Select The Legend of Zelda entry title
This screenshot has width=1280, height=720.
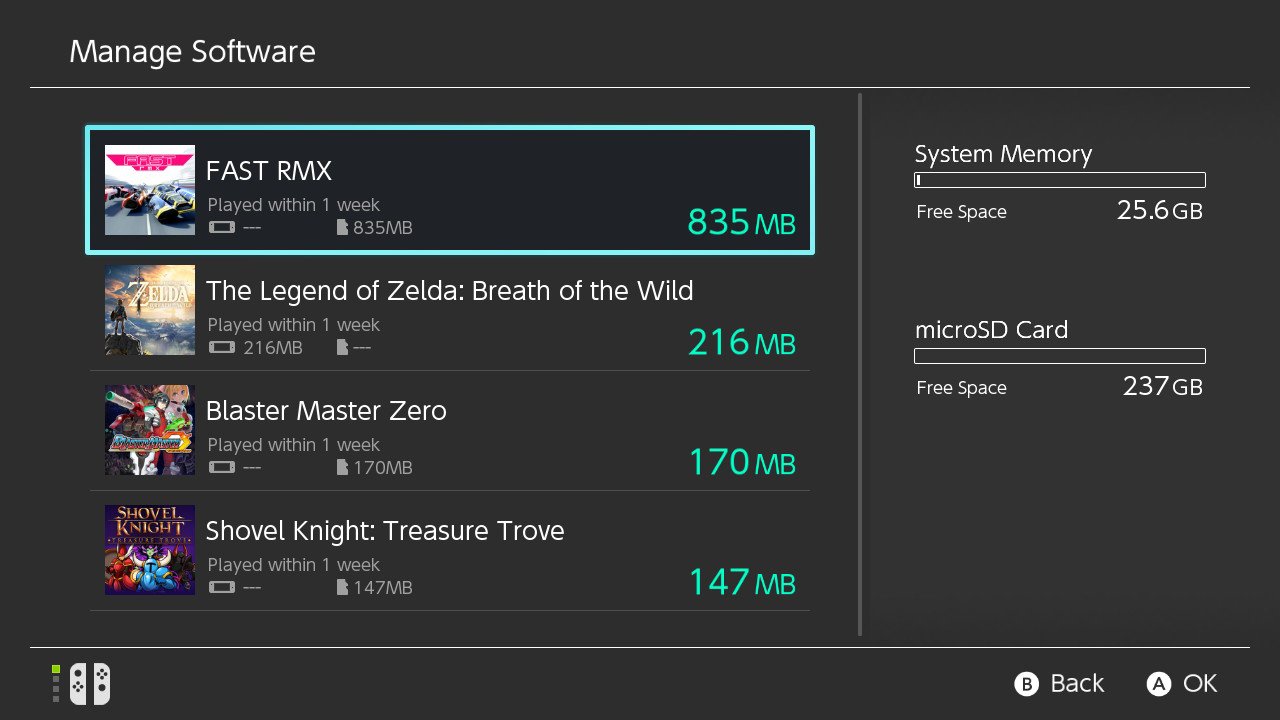[x=449, y=291]
